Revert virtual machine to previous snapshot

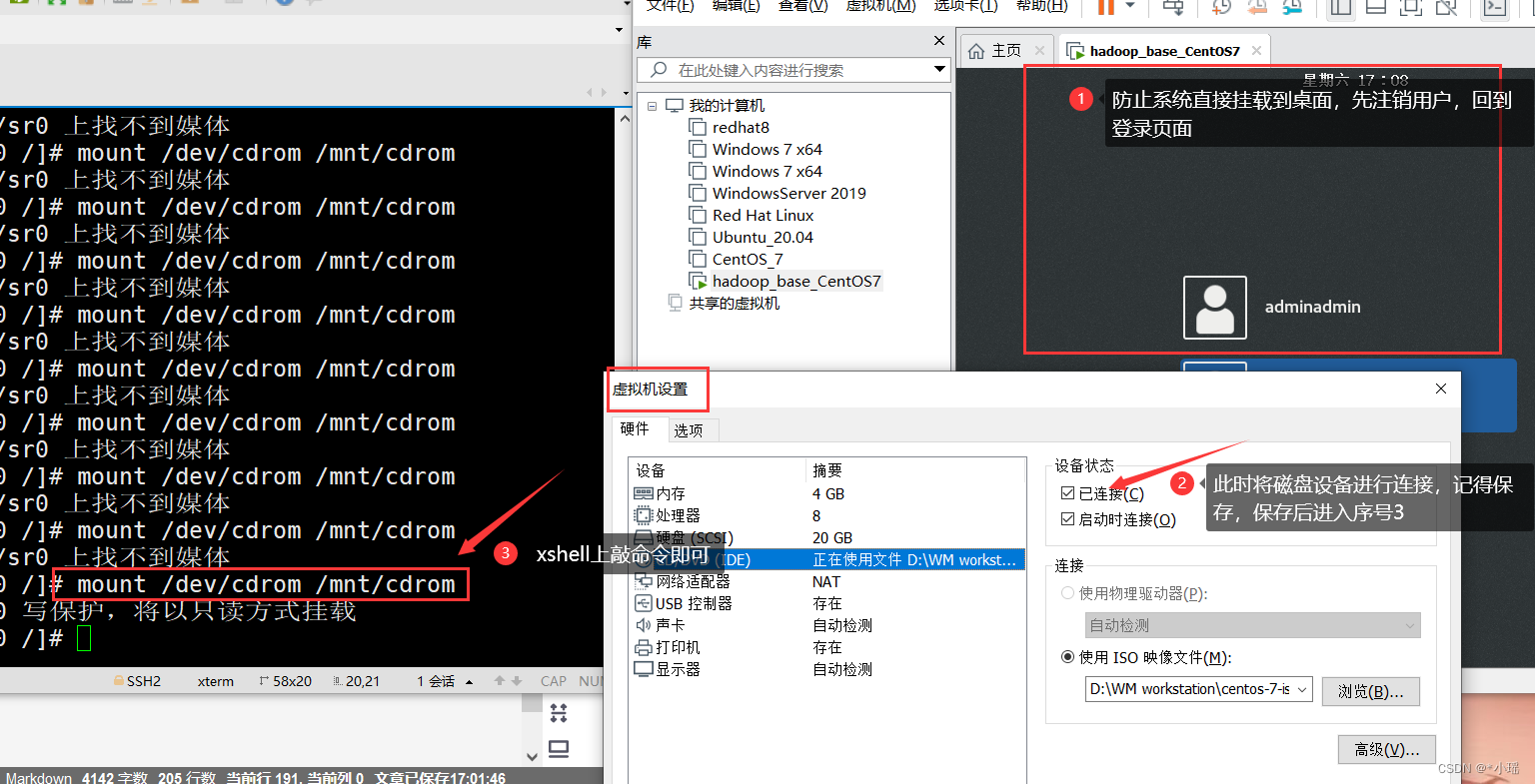[x=1257, y=7]
